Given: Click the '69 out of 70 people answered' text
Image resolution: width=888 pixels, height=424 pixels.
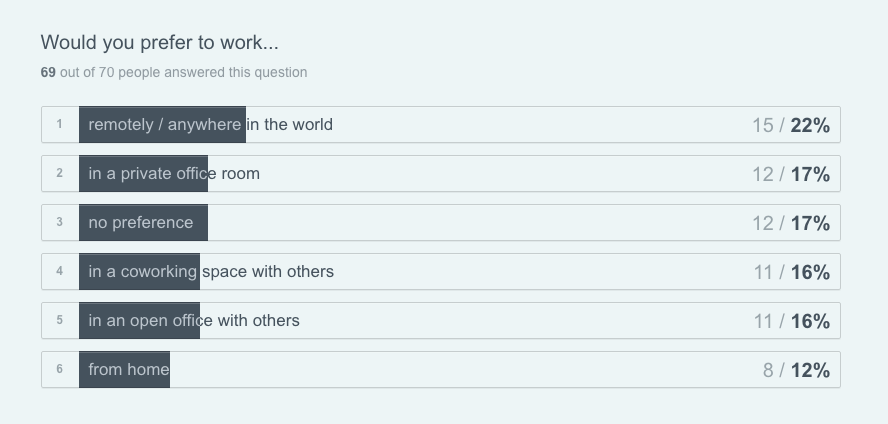Looking at the screenshot, I should click(174, 72).
